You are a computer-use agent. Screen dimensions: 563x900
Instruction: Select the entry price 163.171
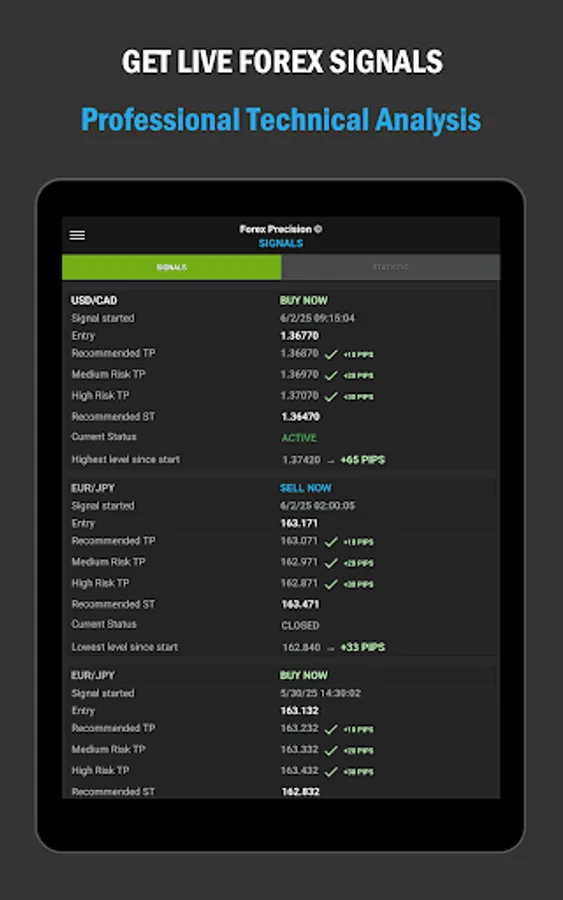[x=299, y=523]
